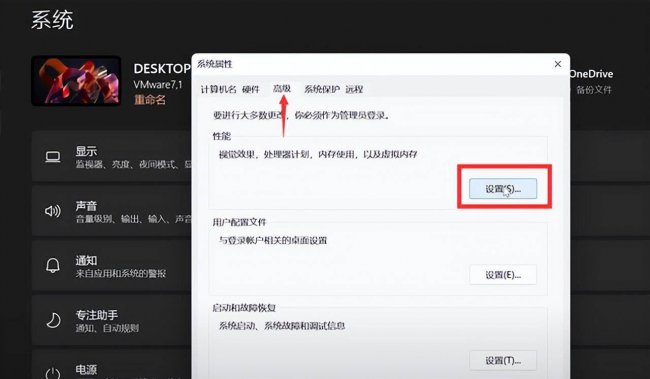650x379 pixels.
Task: Click the 用户配置文件 group label
Action: click(239, 222)
